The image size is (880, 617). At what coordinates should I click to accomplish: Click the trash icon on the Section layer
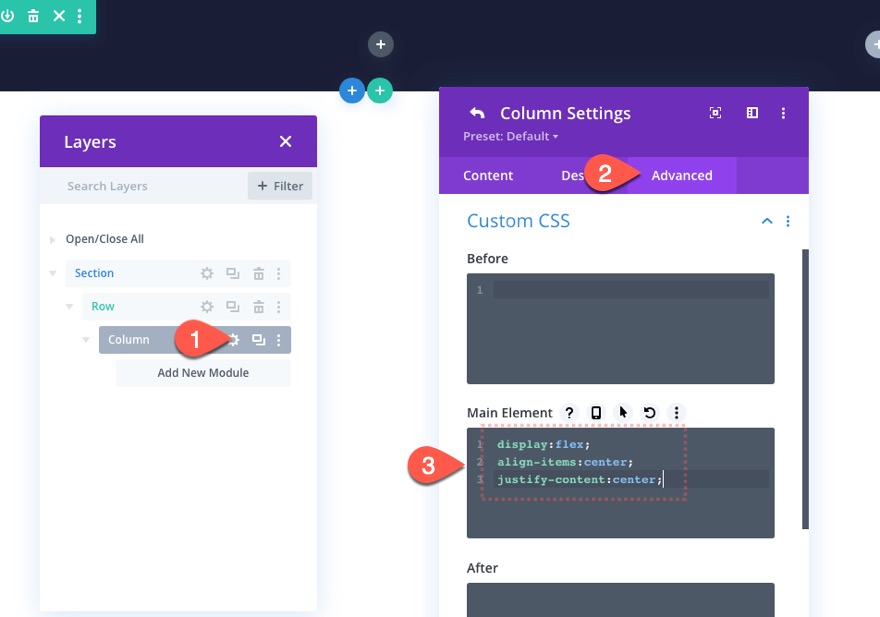click(x=258, y=273)
